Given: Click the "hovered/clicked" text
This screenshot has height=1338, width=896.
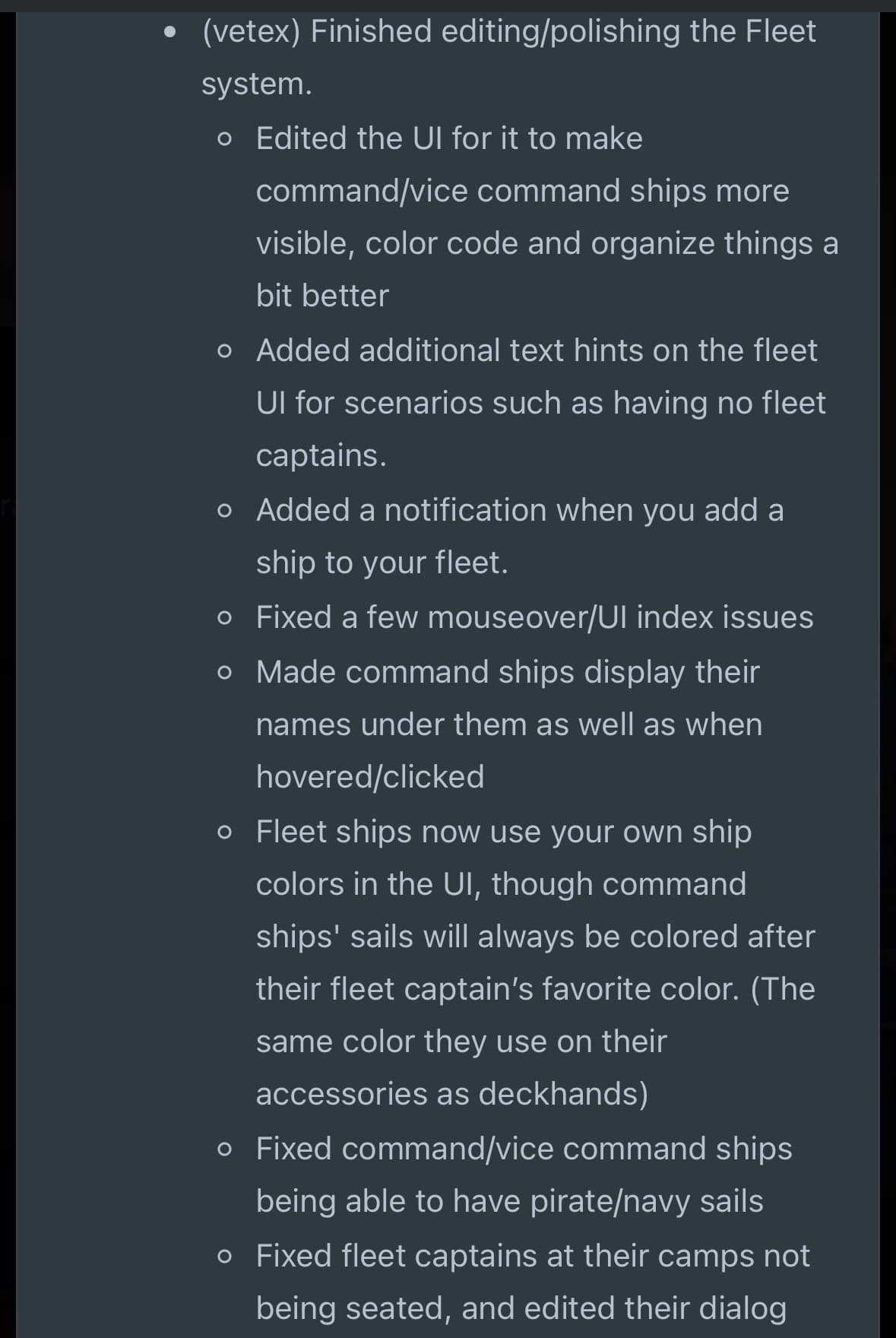Looking at the screenshot, I should [369, 777].
